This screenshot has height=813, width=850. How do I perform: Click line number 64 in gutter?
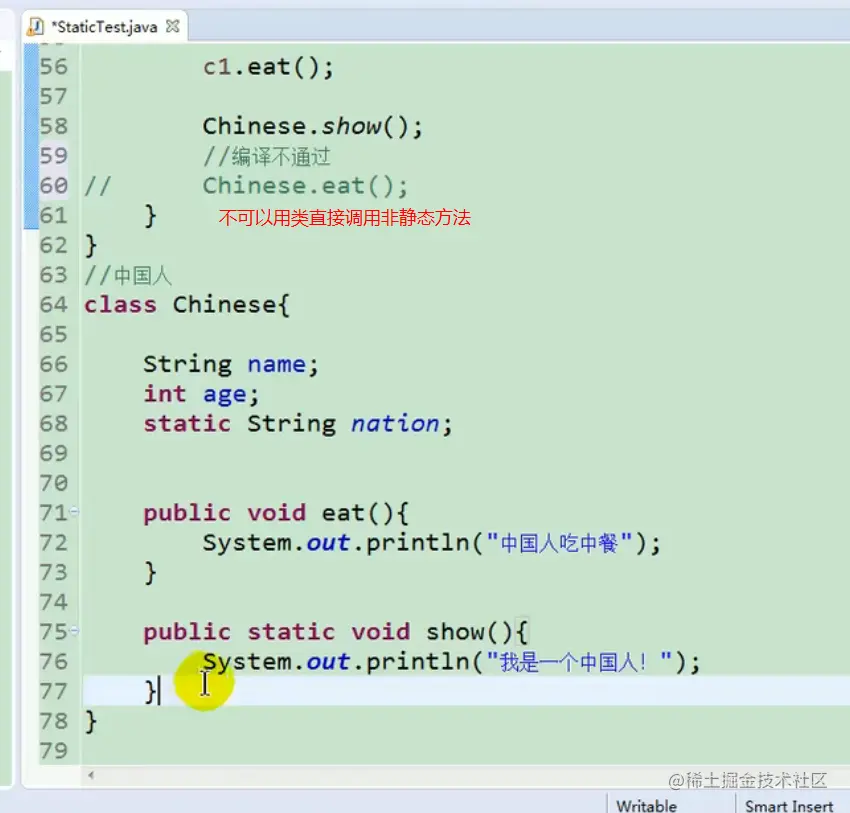pyautogui.click(x=53, y=305)
